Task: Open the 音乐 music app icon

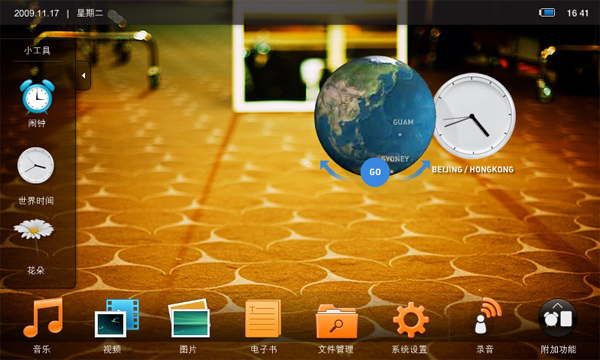Action: [43, 318]
